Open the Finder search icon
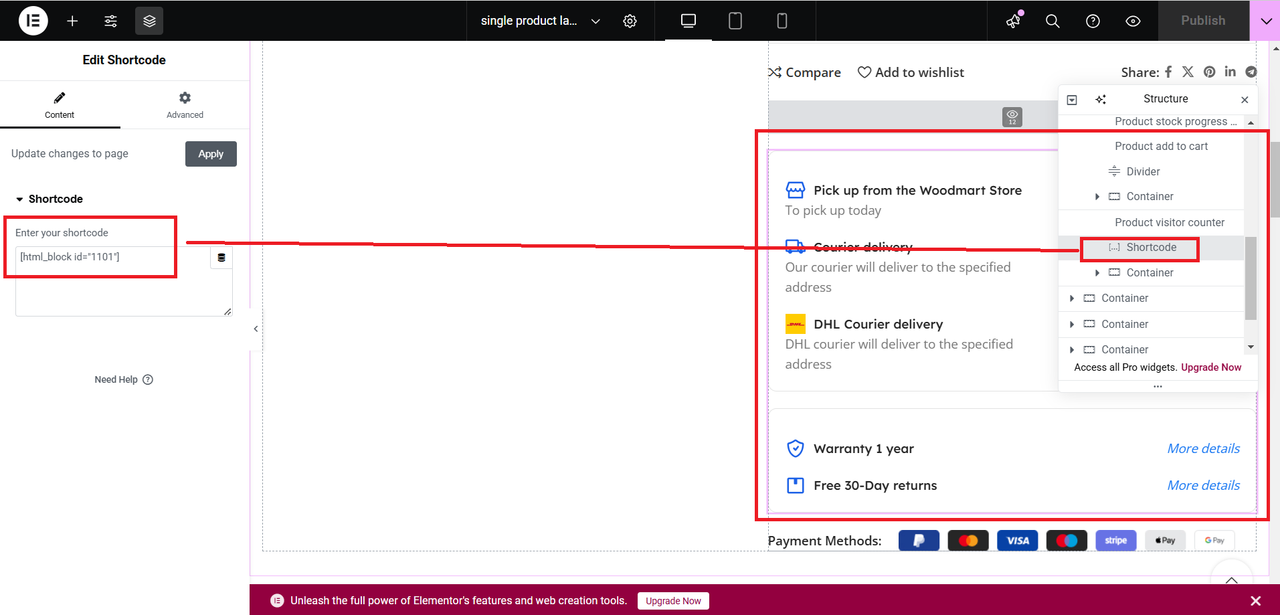1280x615 pixels. pos(1052,20)
